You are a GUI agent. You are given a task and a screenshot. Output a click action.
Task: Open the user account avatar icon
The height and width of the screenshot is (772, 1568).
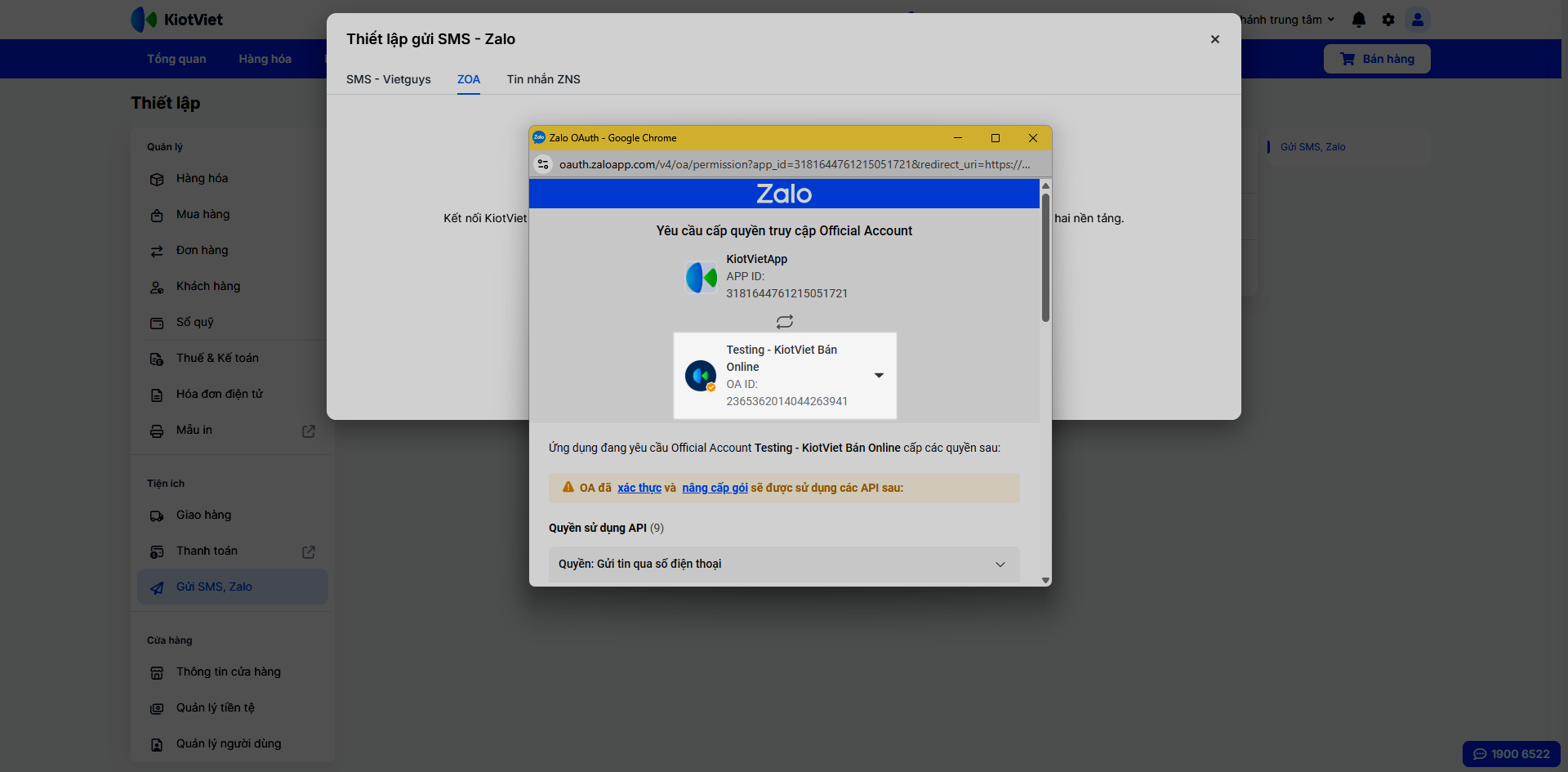[1418, 20]
